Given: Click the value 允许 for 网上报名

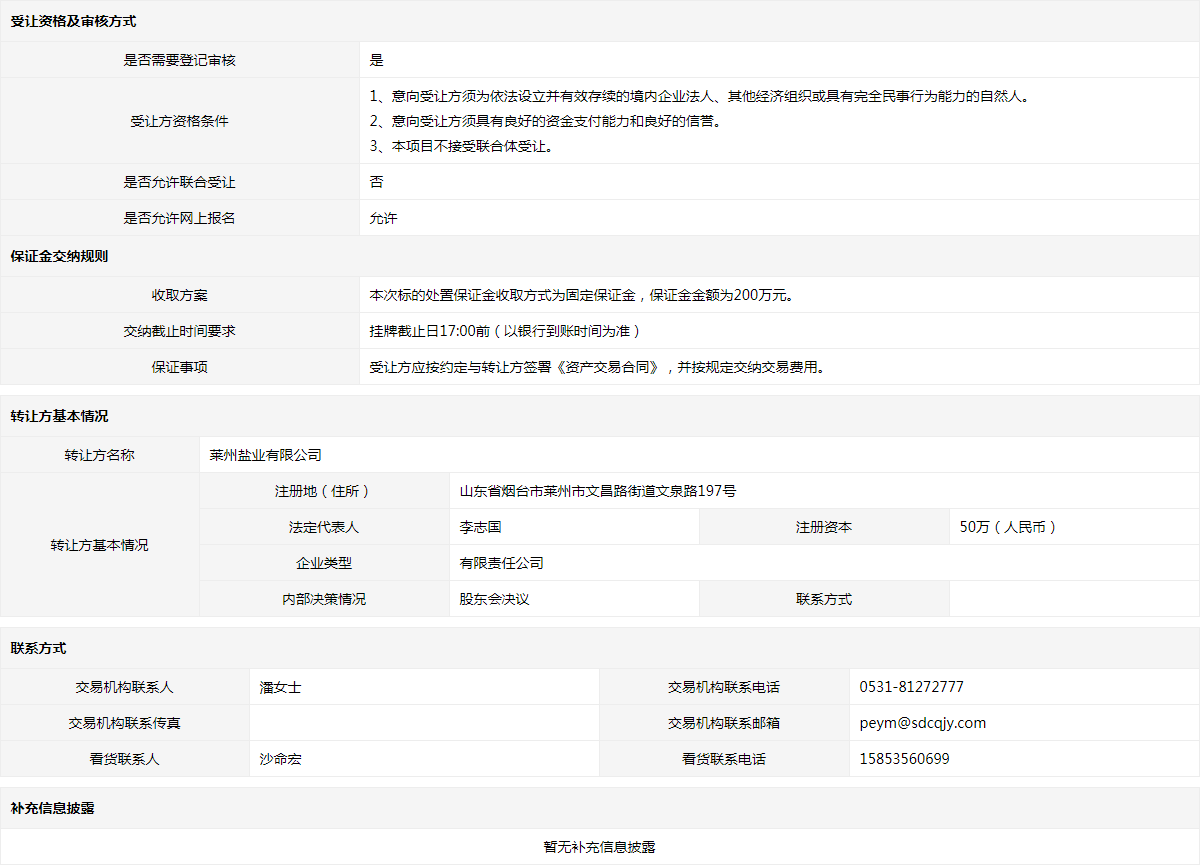Looking at the screenshot, I should pos(383,217).
